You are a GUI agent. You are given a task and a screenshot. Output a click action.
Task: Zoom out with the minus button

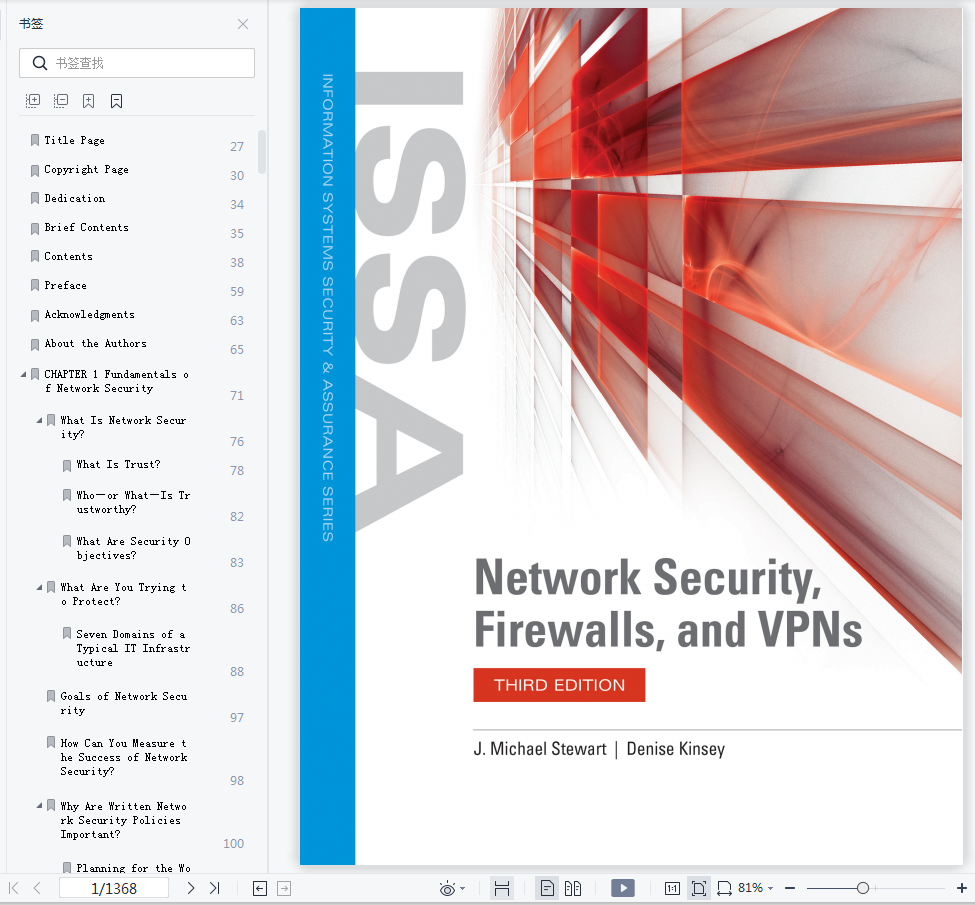pos(790,888)
